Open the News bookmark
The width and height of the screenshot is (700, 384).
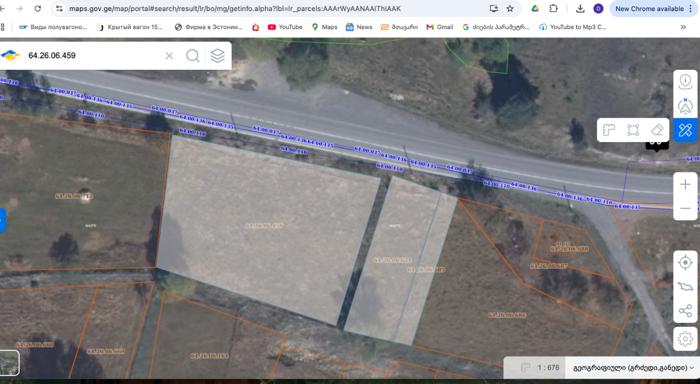pyautogui.click(x=359, y=27)
